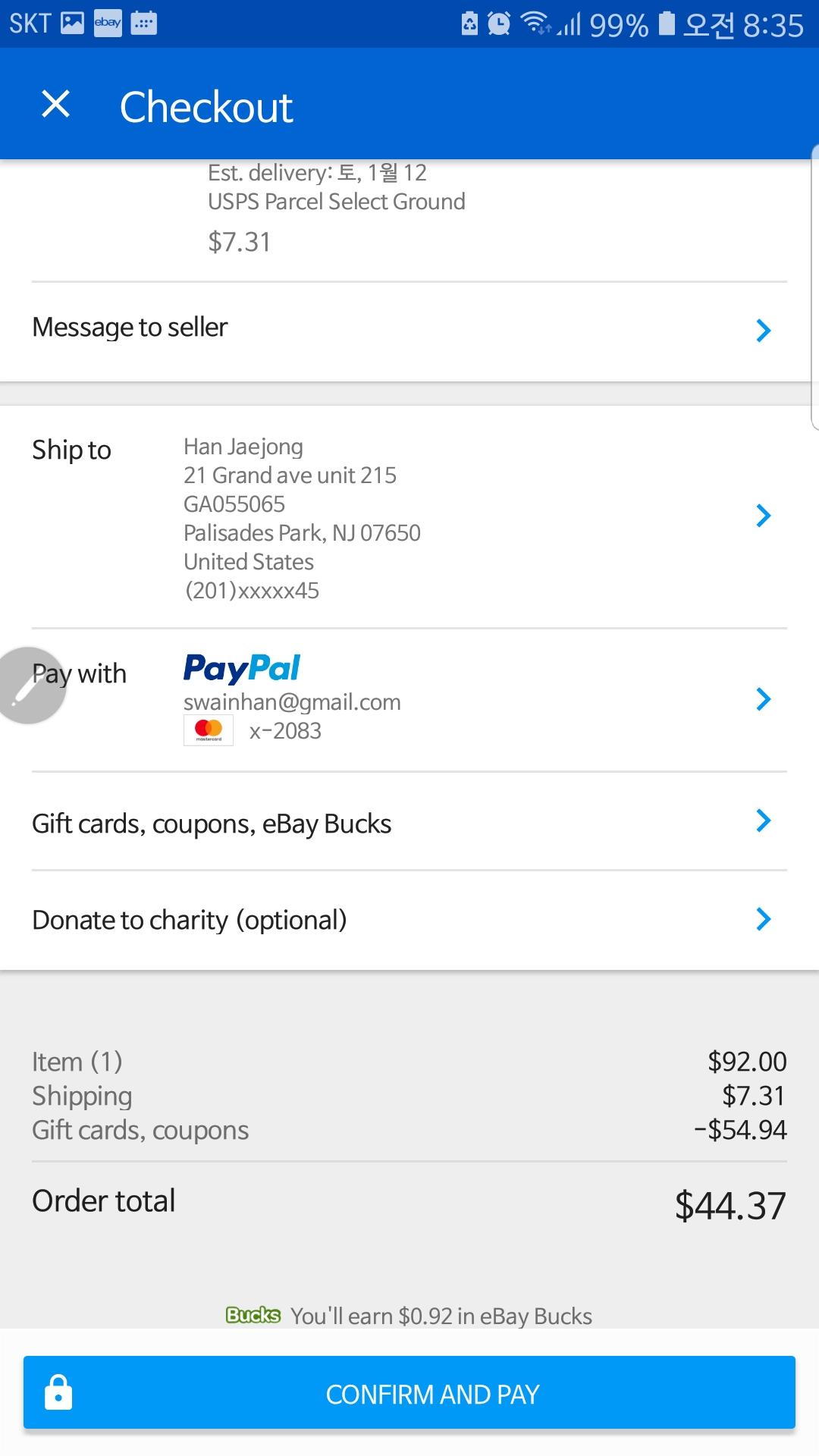
Task: Expand Message to seller chevron
Action: click(763, 330)
